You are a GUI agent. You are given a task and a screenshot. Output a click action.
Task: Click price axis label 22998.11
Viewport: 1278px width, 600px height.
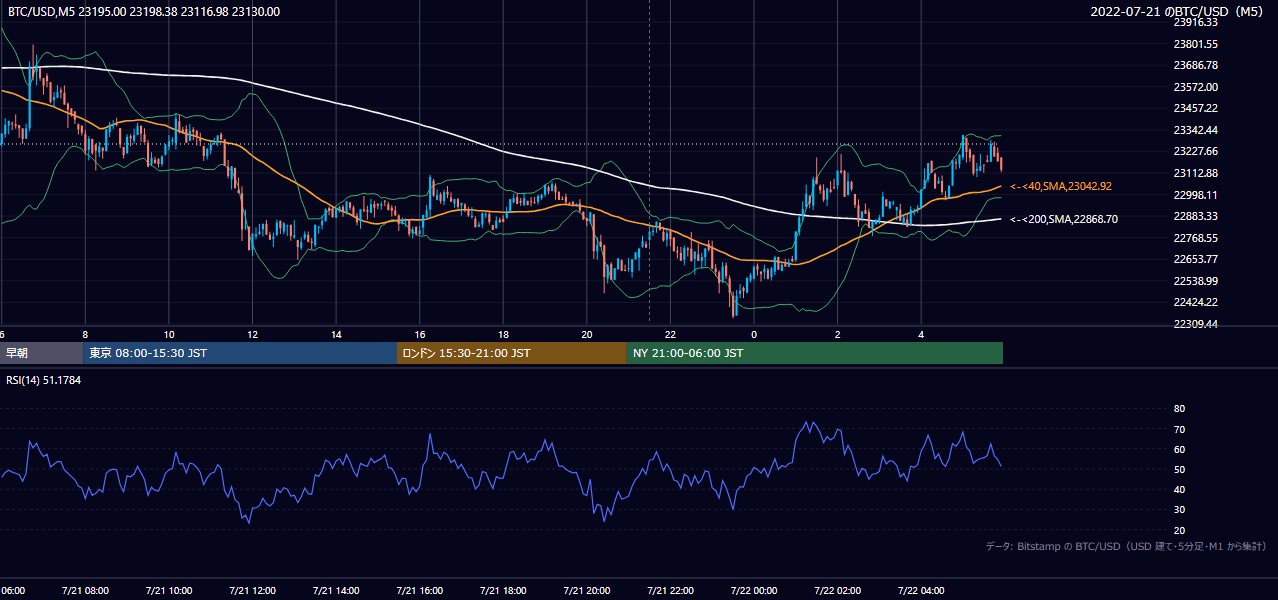[x=1195, y=195]
